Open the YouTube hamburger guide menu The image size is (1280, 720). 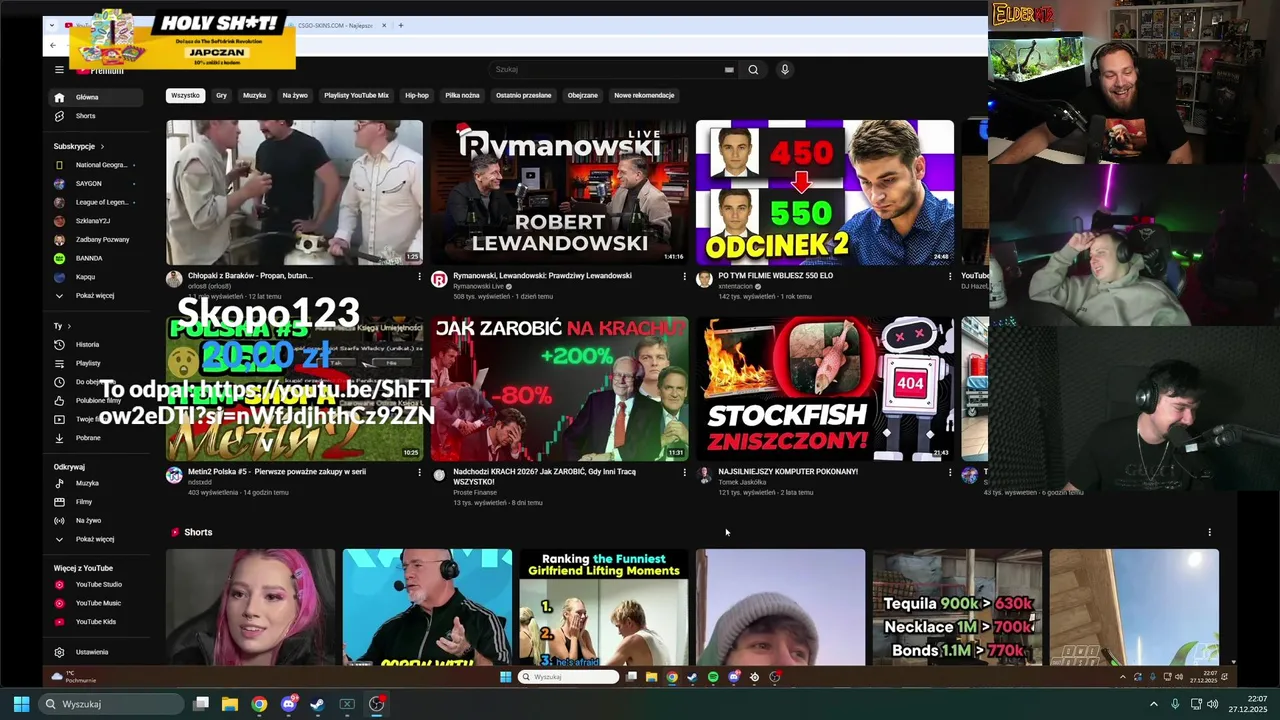(x=59, y=70)
